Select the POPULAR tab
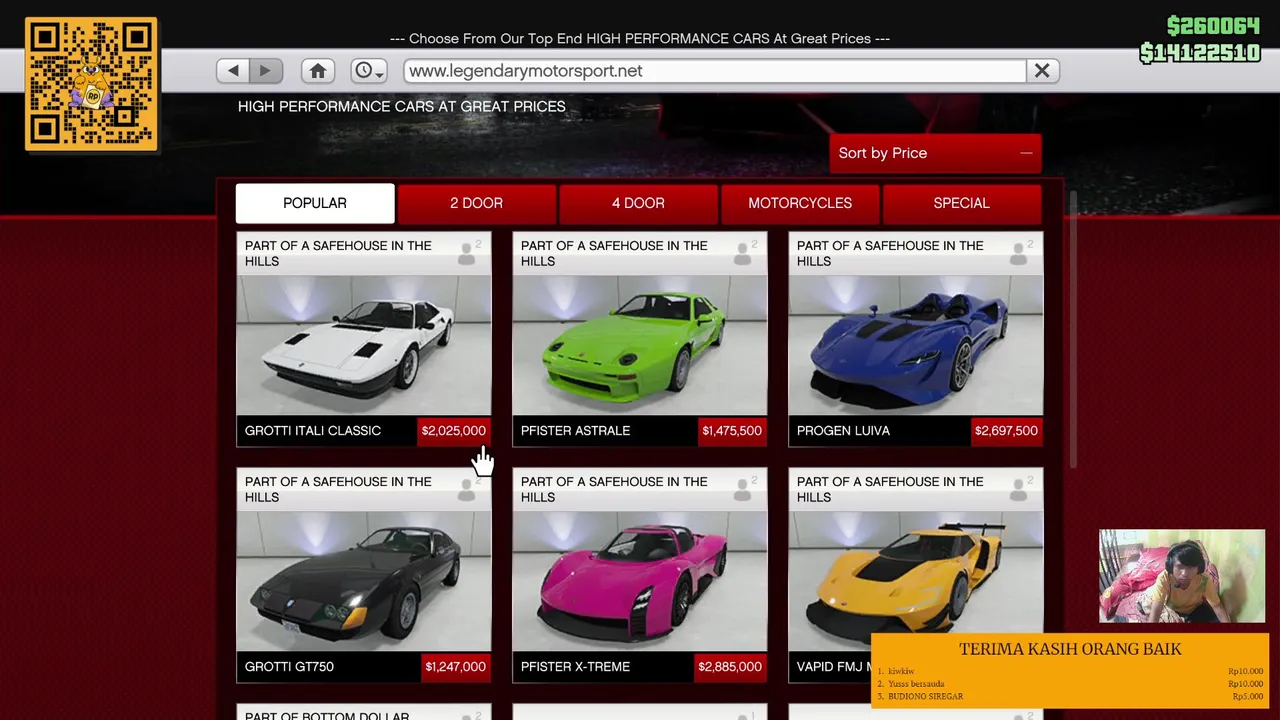 click(315, 203)
